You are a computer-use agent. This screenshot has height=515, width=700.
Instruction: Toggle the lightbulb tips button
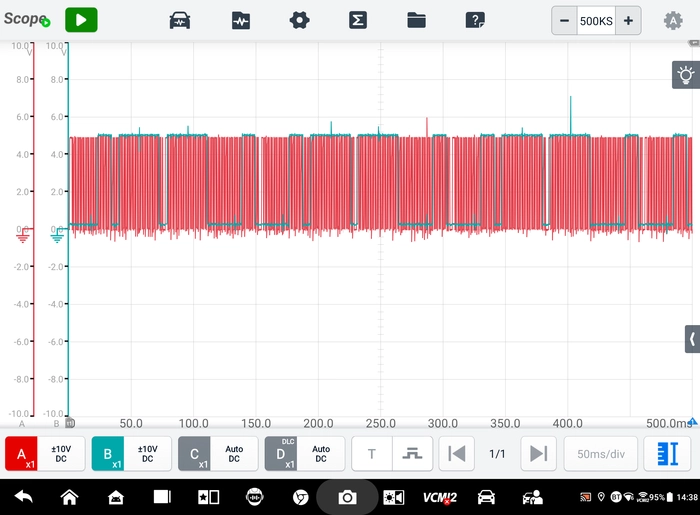tap(686, 75)
